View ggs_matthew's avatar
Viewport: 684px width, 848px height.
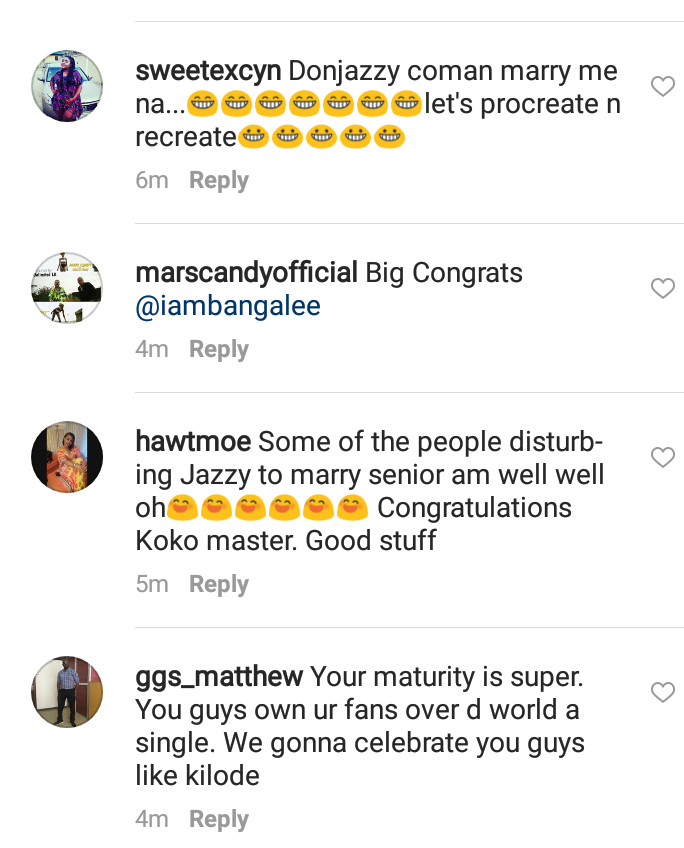coord(68,691)
